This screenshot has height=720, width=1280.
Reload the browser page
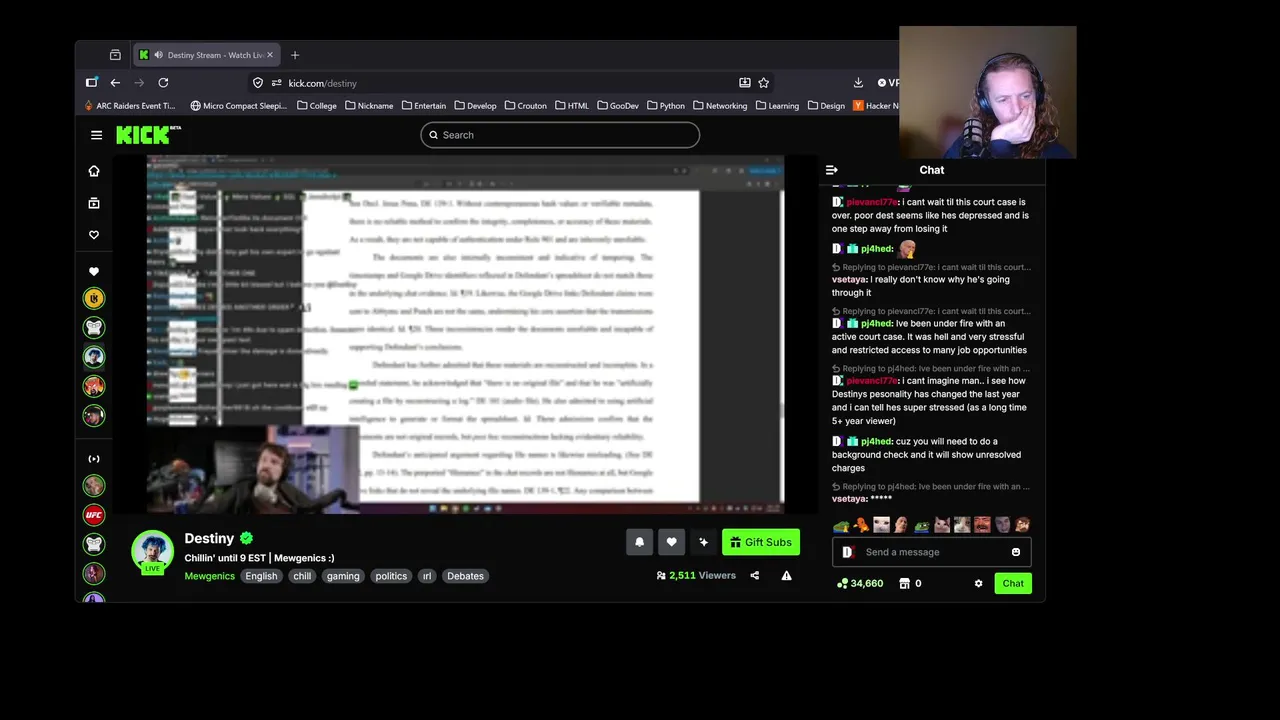(x=163, y=83)
